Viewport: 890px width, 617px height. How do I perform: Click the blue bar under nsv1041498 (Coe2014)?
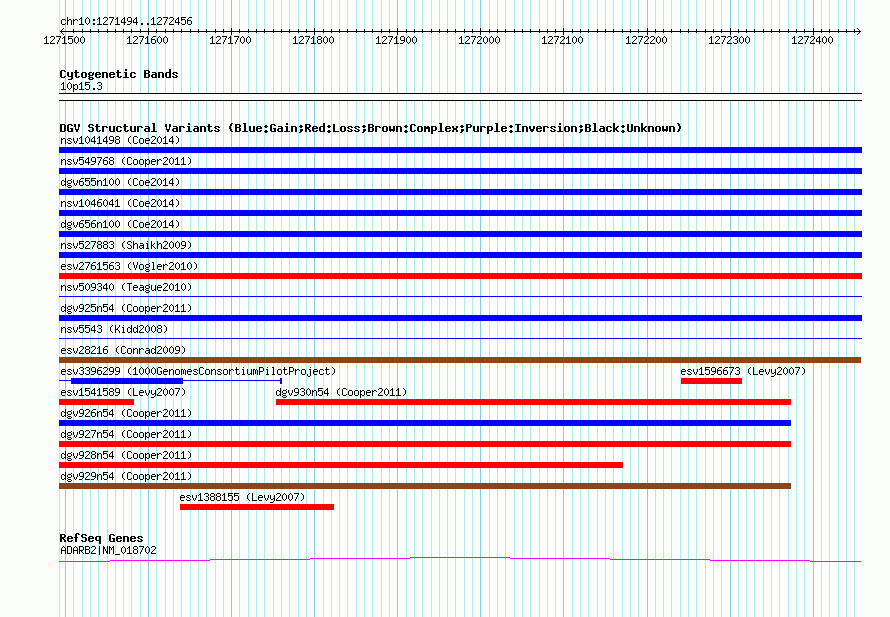coord(460,150)
